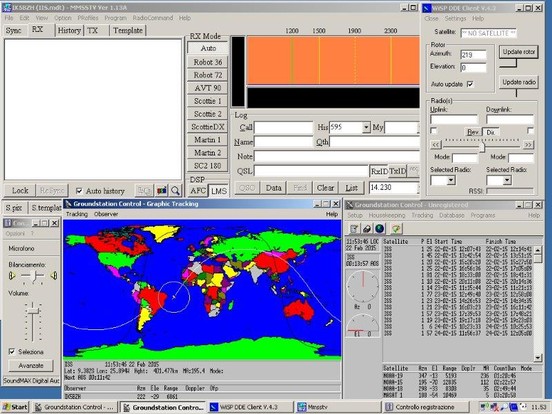This screenshot has width=552, height=414.
Task: Click the MMSSTV title bar icon
Action: [6, 7]
